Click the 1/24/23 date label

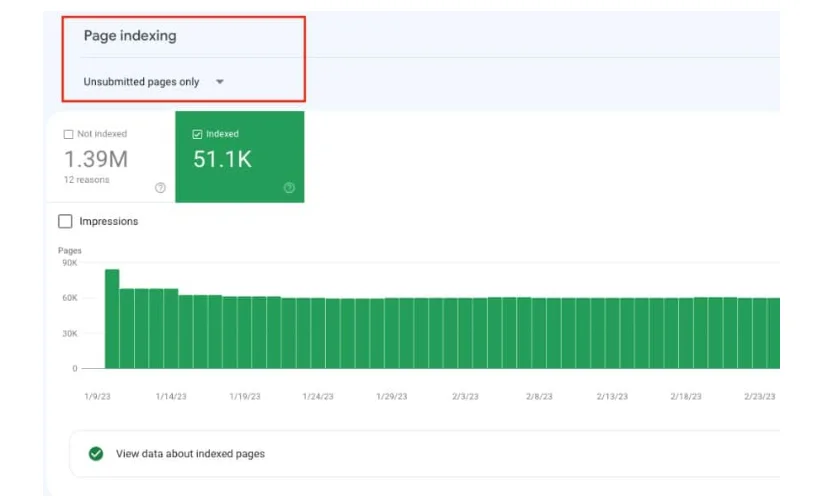click(x=318, y=396)
